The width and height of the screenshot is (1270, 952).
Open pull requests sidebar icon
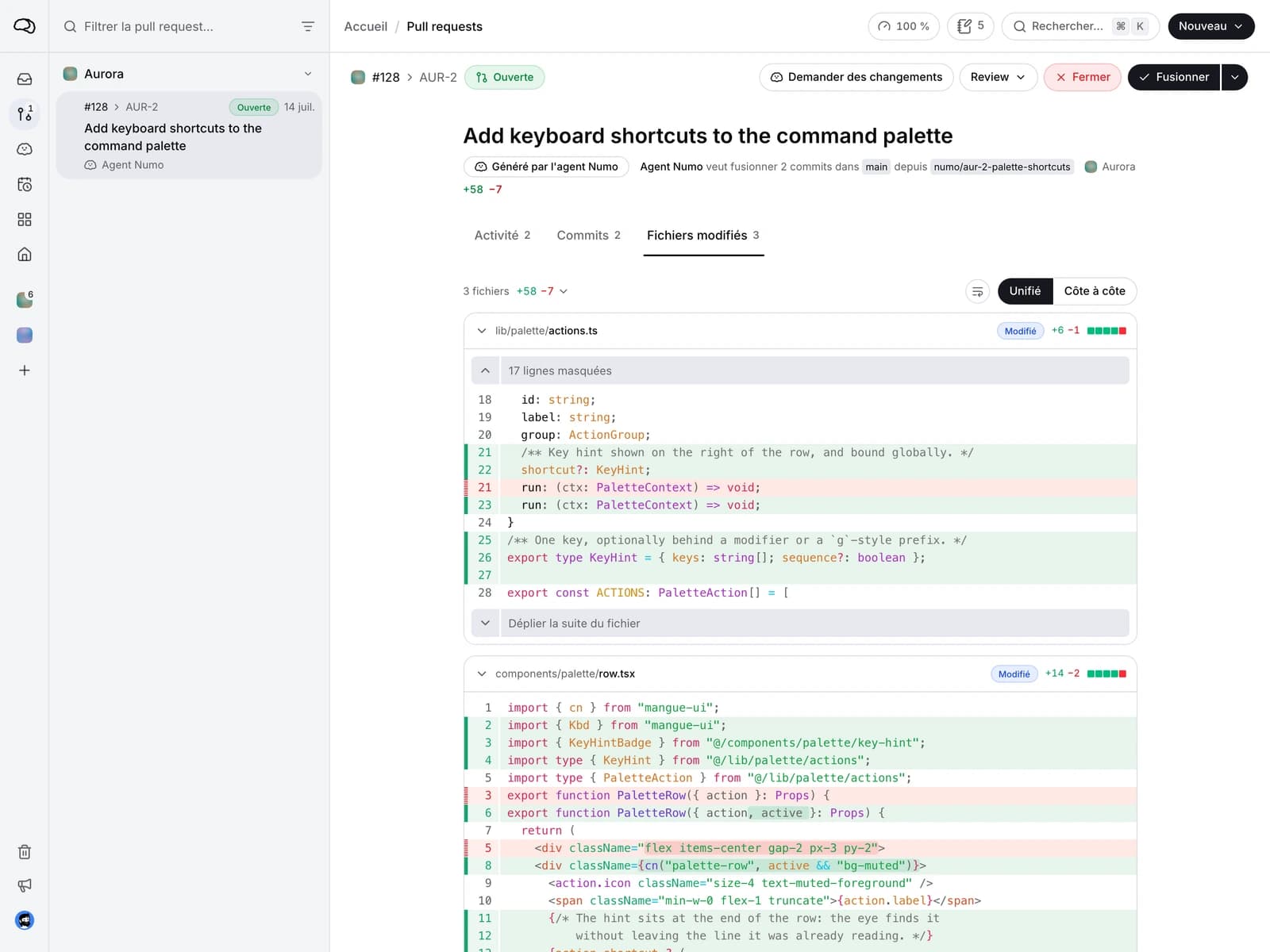click(25, 114)
